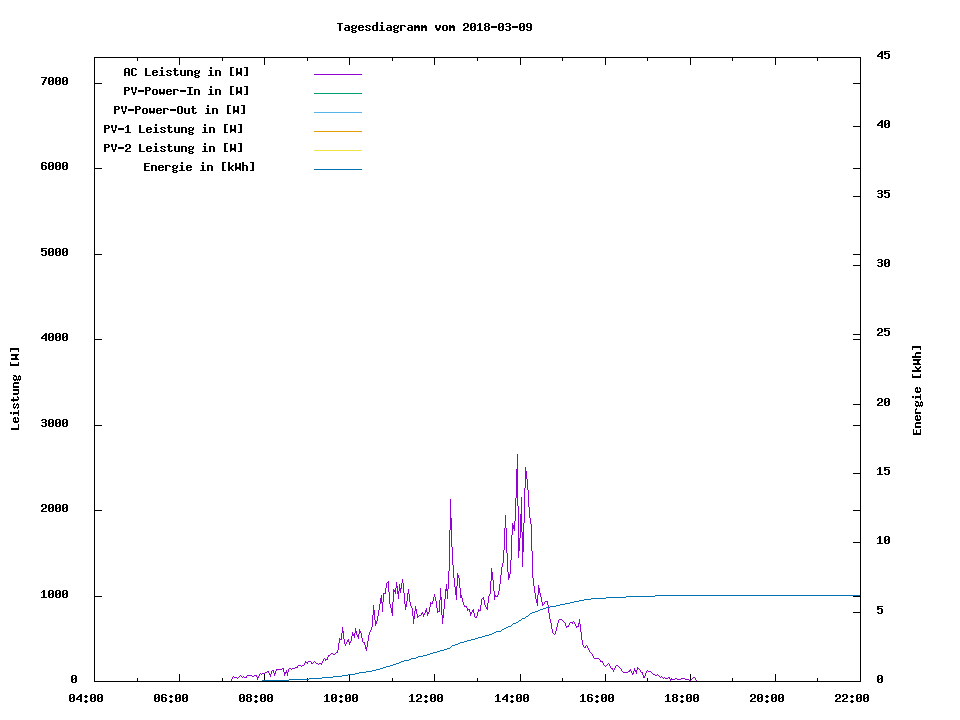960x720 pixels.
Task: Click the right axis title Energie [kWh]
Action: point(917,390)
